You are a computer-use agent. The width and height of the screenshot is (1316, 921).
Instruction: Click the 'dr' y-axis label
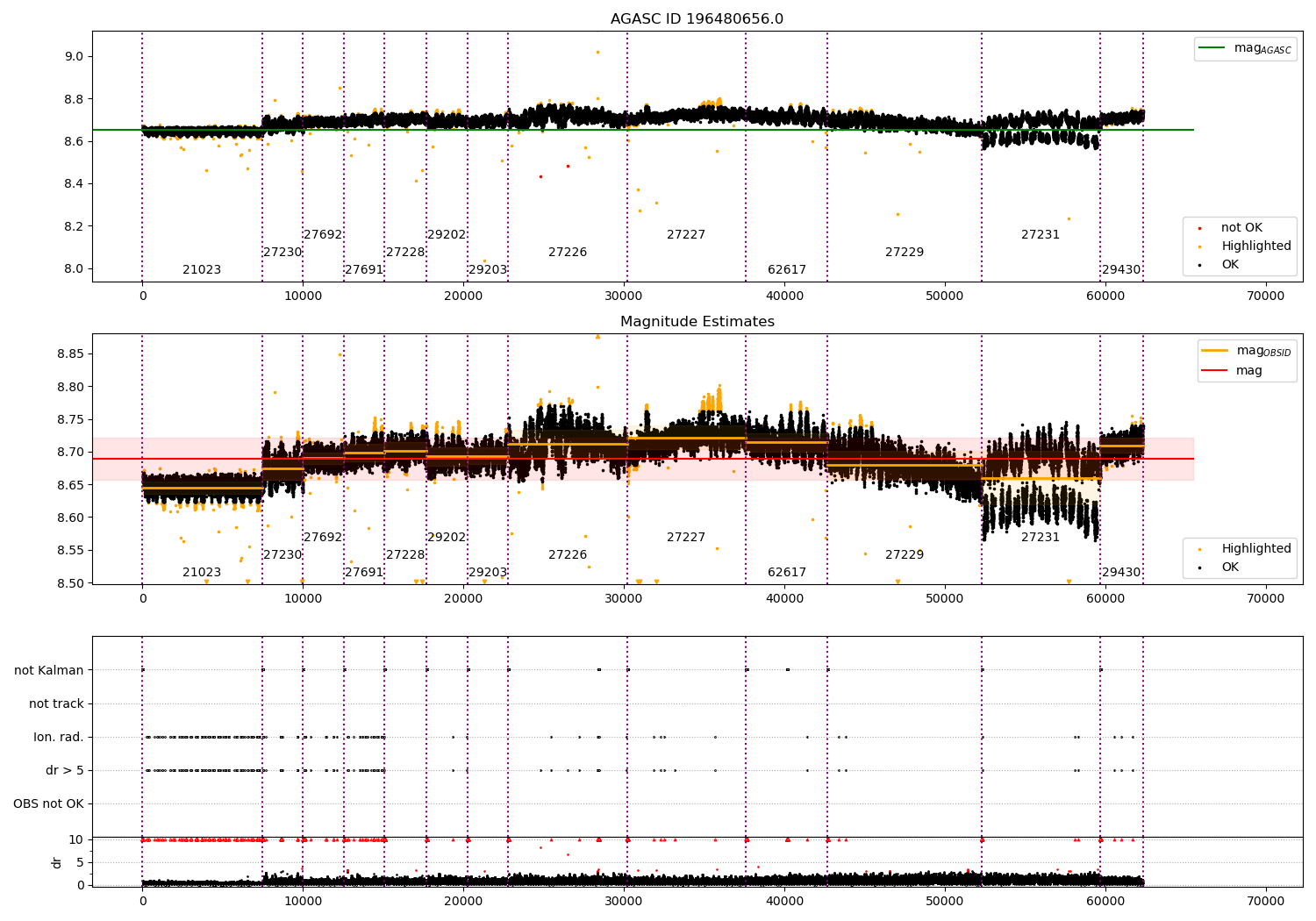tap(57, 862)
